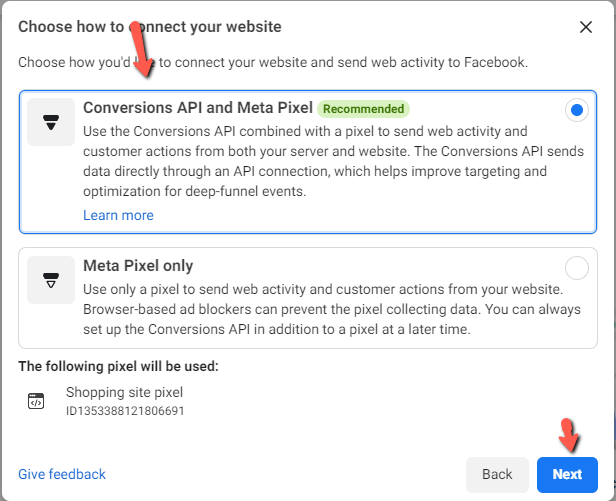Click the Meta Pixel only description text
616x501 pixels.
point(332,309)
